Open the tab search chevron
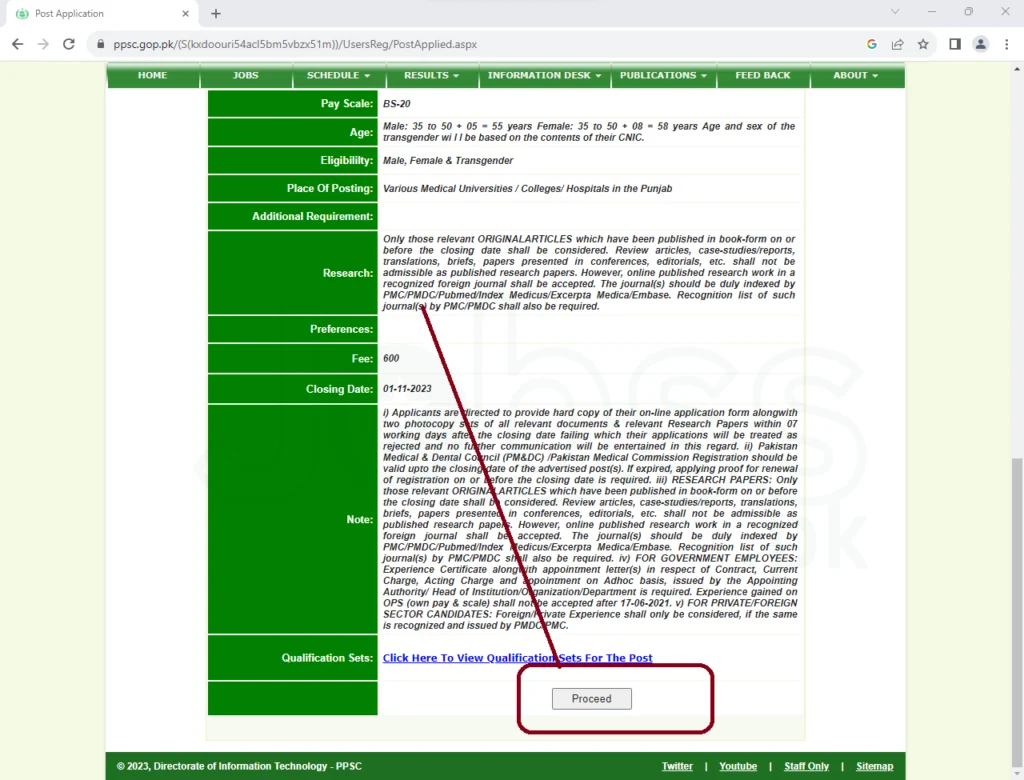Image resolution: width=1024 pixels, height=780 pixels. (895, 12)
